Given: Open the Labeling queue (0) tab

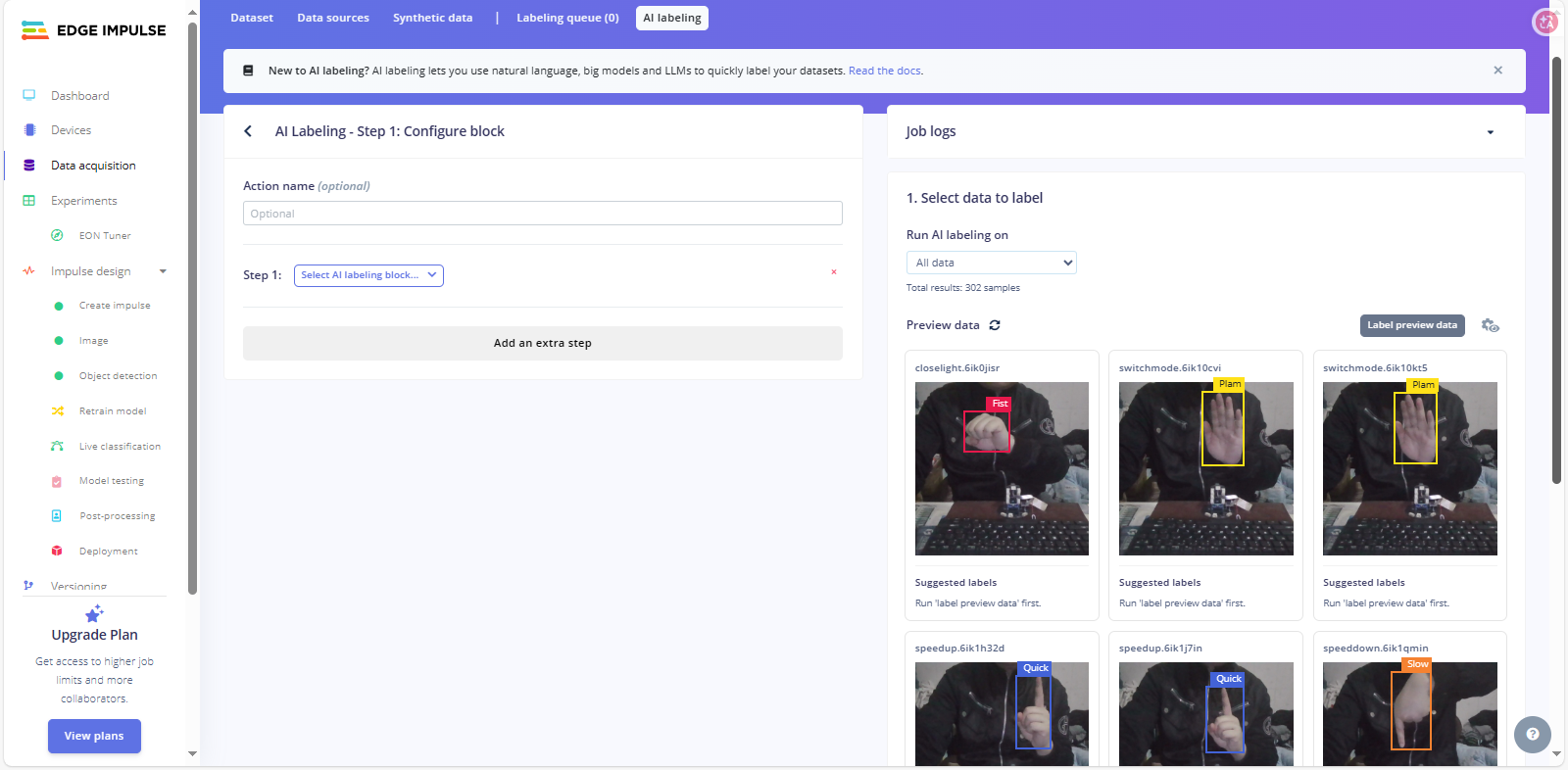Looking at the screenshot, I should click(x=567, y=18).
